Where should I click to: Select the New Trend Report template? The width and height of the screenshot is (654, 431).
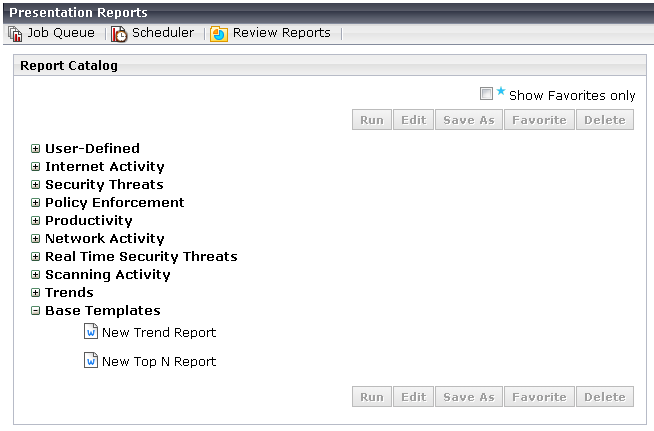159,333
